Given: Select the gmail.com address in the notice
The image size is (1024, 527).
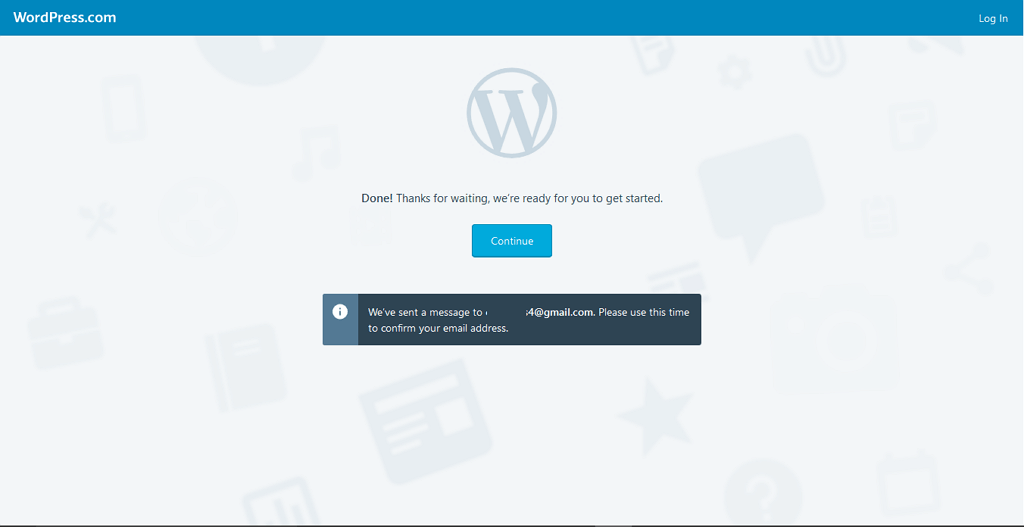Looking at the screenshot, I should (x=541, y=312).
